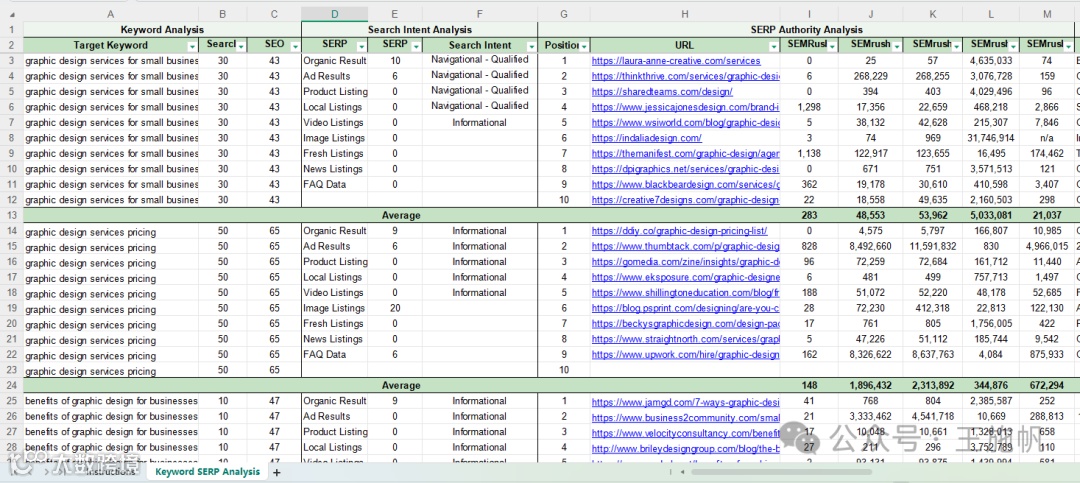Select the Average label in row 24
The height and width of the screenshot is (483, 1080).
[x=401, y=386]
